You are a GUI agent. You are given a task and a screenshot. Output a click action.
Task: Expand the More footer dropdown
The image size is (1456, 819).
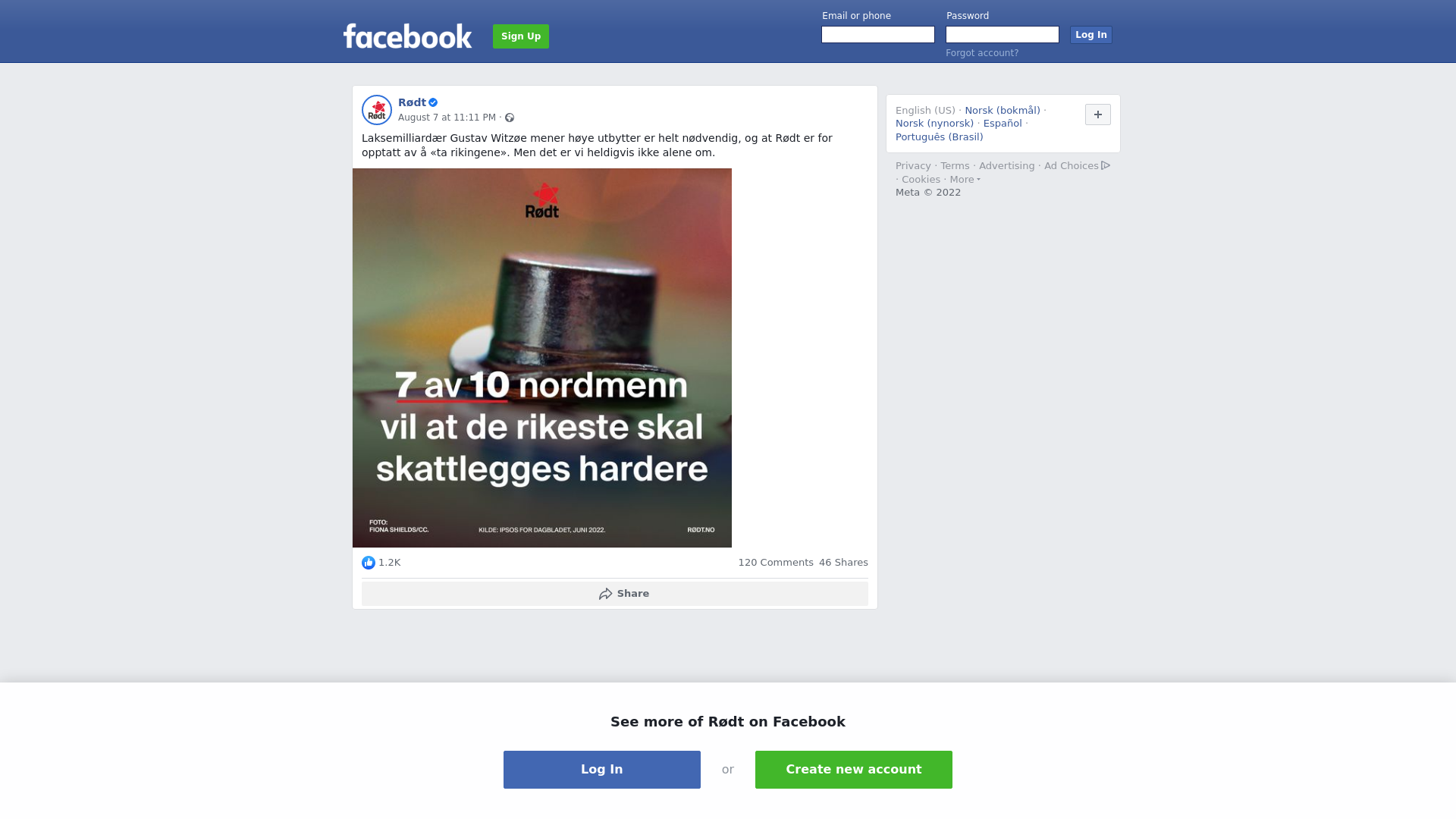pos(965,180)
